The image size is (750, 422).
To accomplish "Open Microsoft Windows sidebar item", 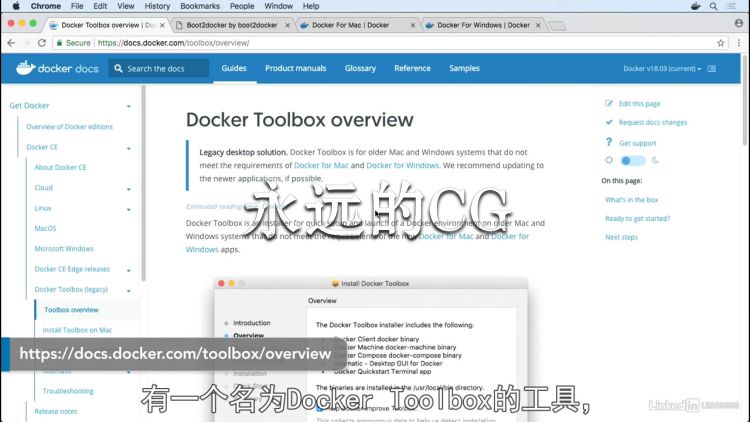I will pyautogui.click(x=64, y=248).
